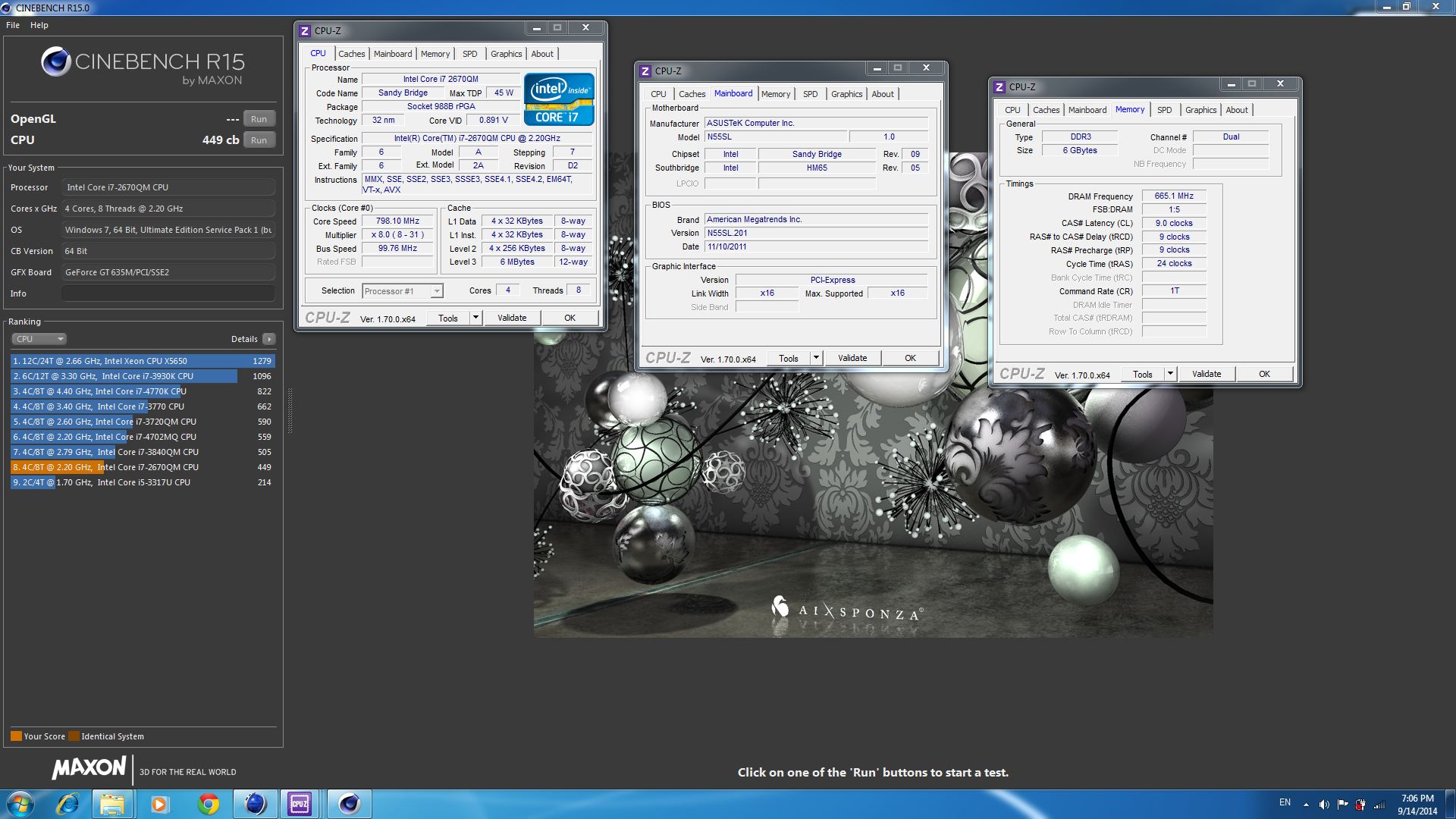Click the Info input field in Your System
This screenshot has height=819, width=1456.
168,293
